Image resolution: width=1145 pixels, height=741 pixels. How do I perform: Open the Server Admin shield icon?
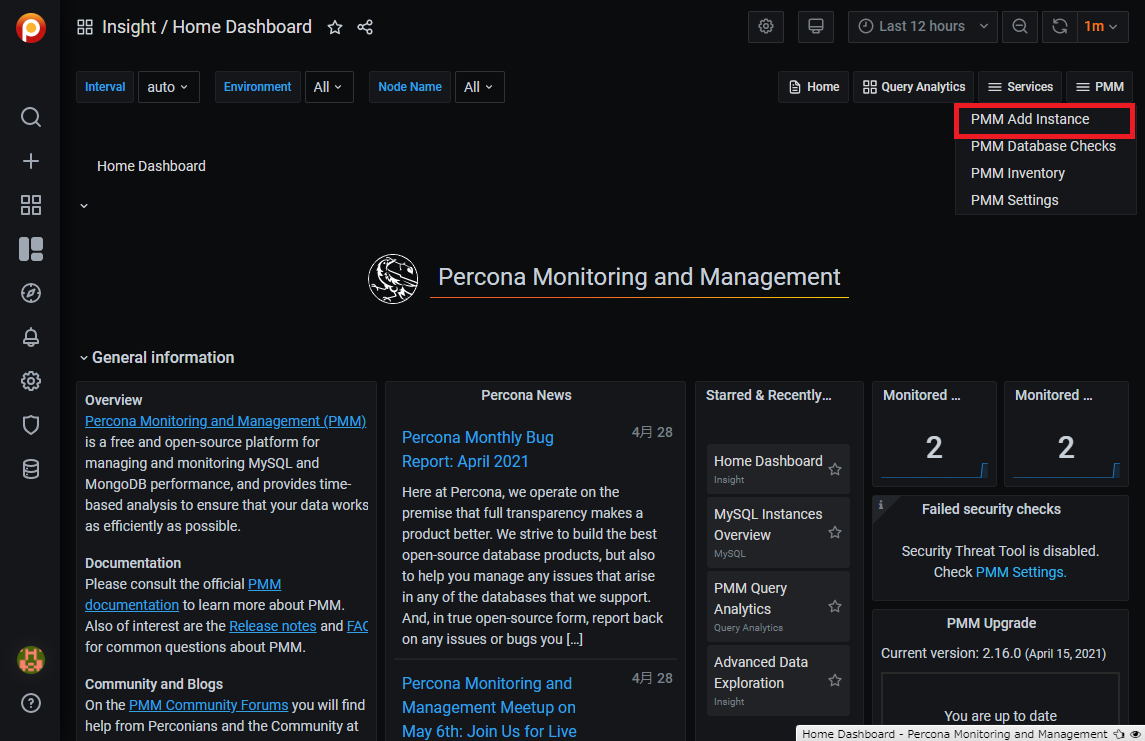point(31,425)
